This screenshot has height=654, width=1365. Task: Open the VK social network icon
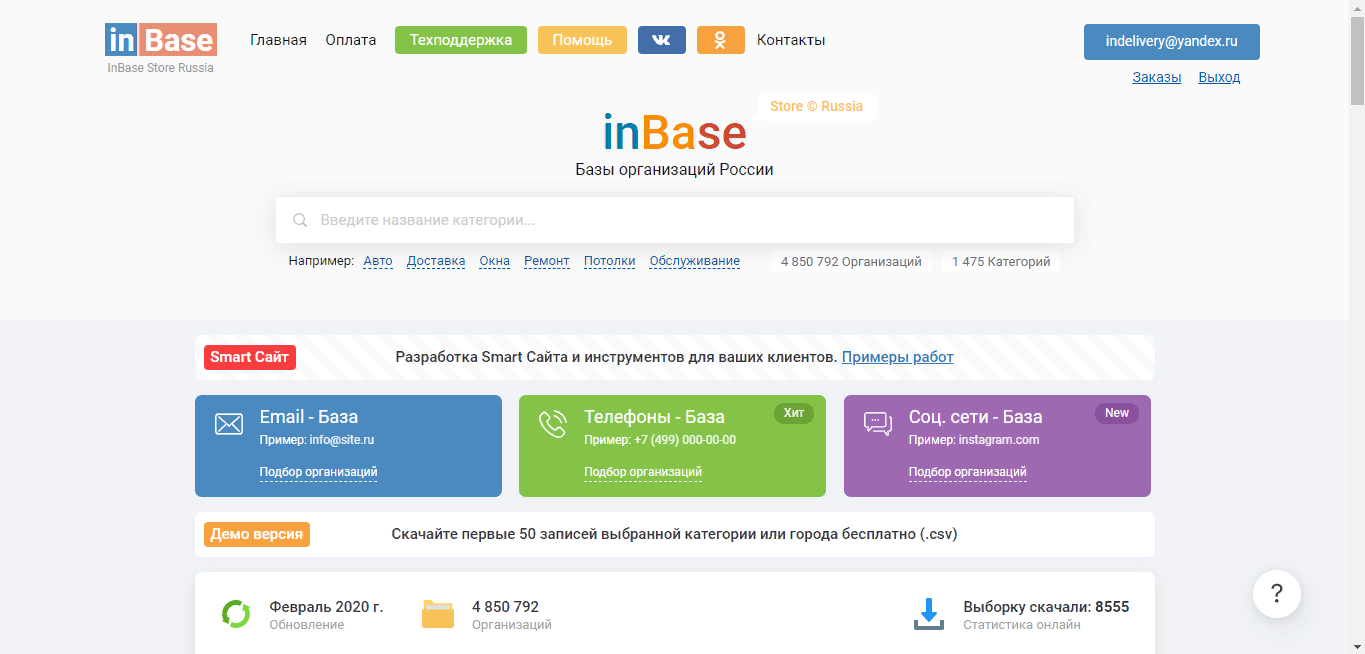[662, 40]
